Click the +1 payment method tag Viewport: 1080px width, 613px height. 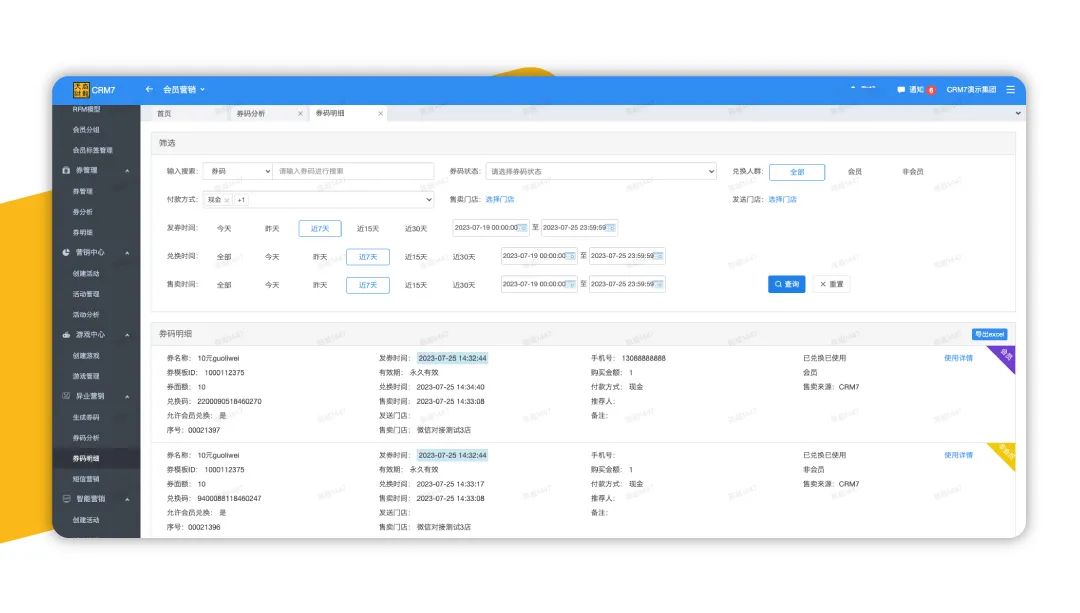[x=241, y=200]
